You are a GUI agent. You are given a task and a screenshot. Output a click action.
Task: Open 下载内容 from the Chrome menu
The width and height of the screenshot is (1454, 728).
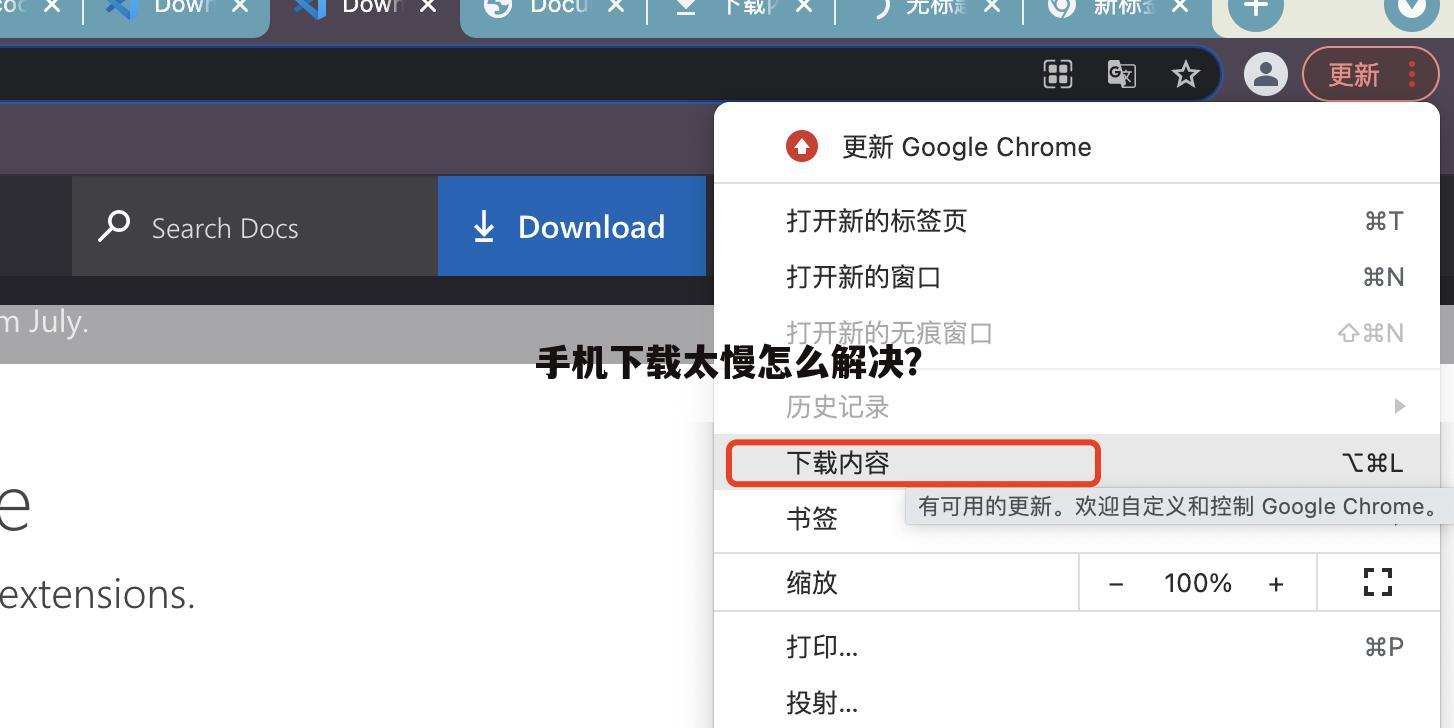pyautogui.click(x=1077, y=462)
